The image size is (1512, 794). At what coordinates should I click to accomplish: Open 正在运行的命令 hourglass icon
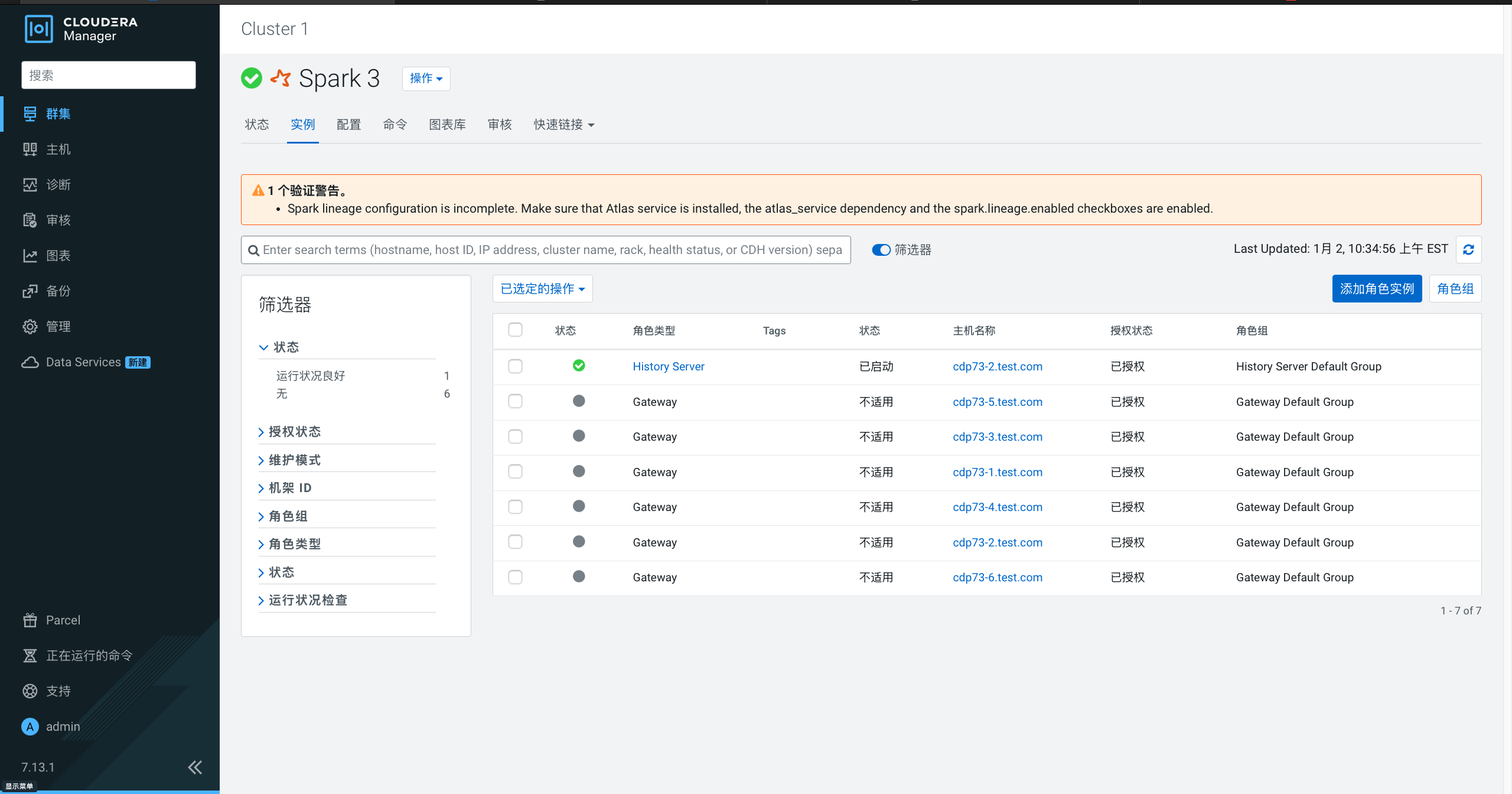[x=30, y=656]
